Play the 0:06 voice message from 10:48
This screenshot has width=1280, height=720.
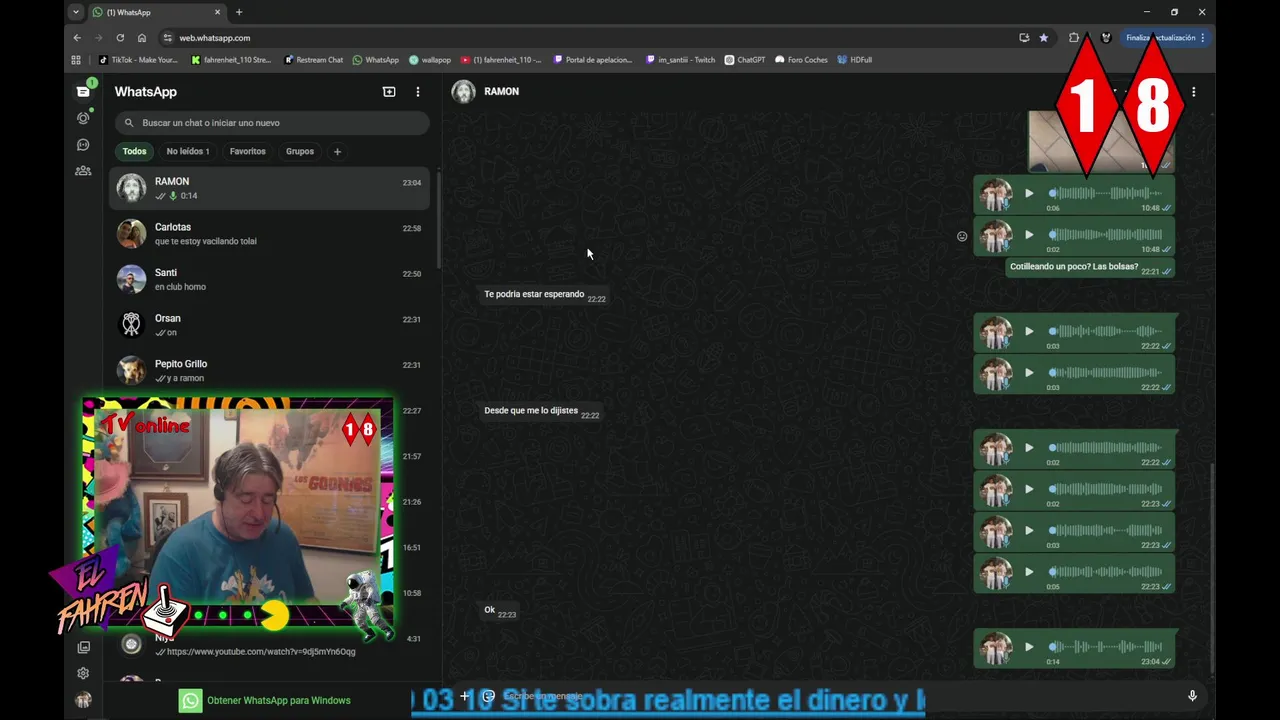1029,193
